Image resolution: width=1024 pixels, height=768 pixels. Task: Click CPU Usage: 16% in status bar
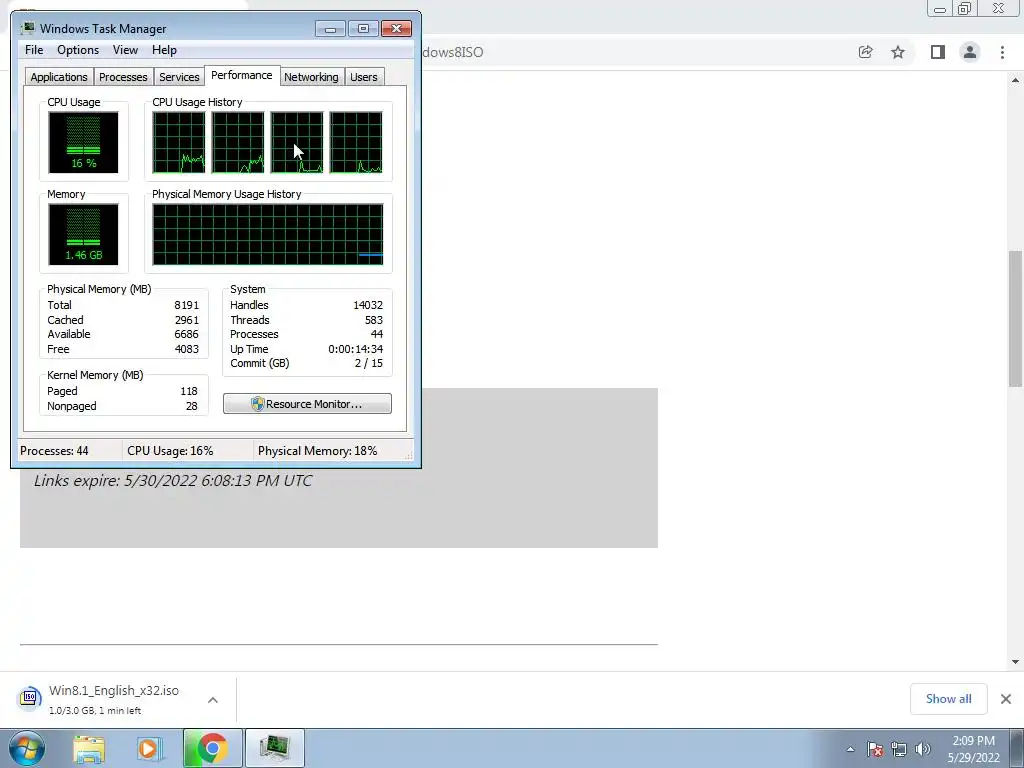(170, 451)
